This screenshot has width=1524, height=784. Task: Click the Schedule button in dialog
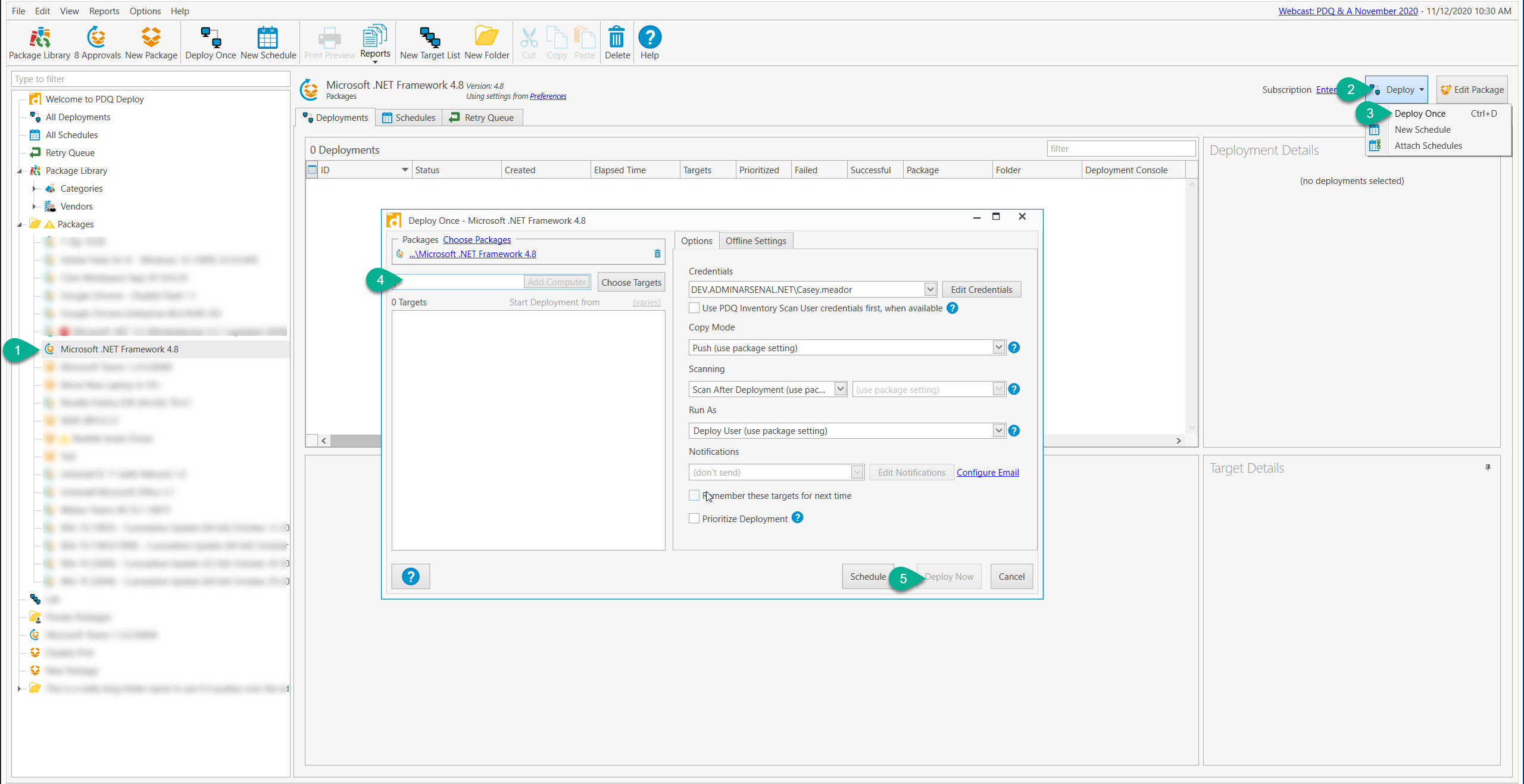(867, 577)
